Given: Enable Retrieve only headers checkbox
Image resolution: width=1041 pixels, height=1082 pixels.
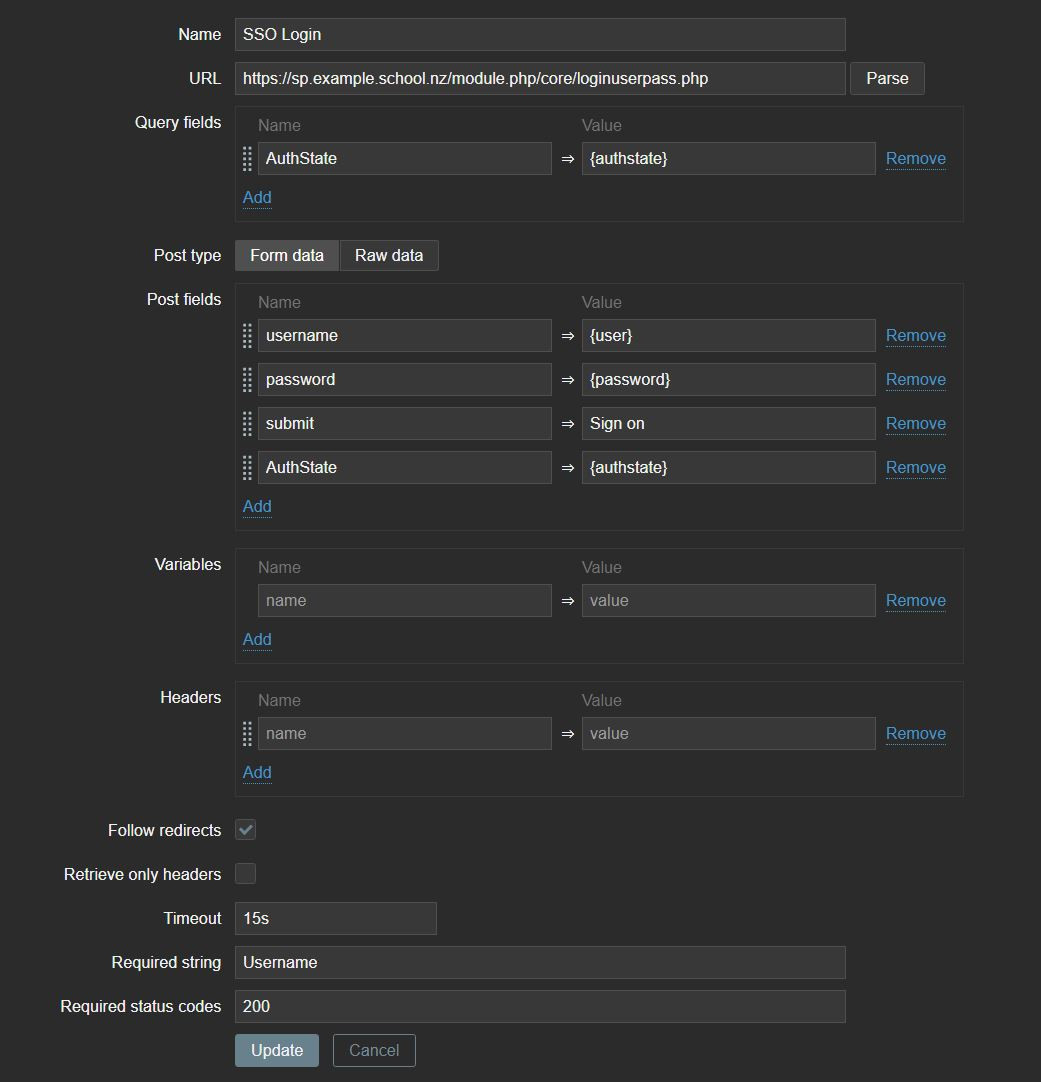Looking at the screenshot, I should tap(245, 874).
